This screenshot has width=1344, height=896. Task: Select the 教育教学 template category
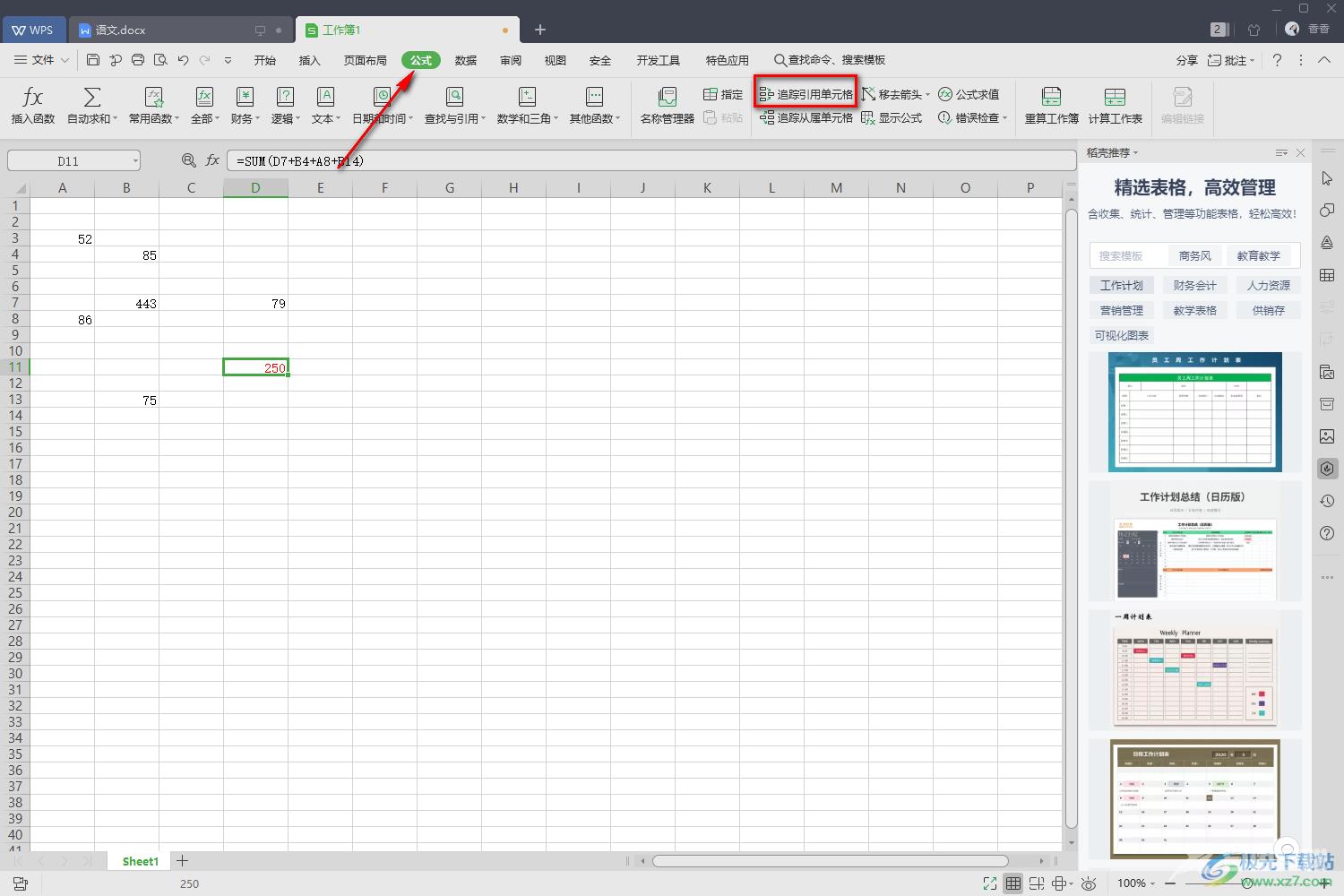click(x=1259, y=255)
